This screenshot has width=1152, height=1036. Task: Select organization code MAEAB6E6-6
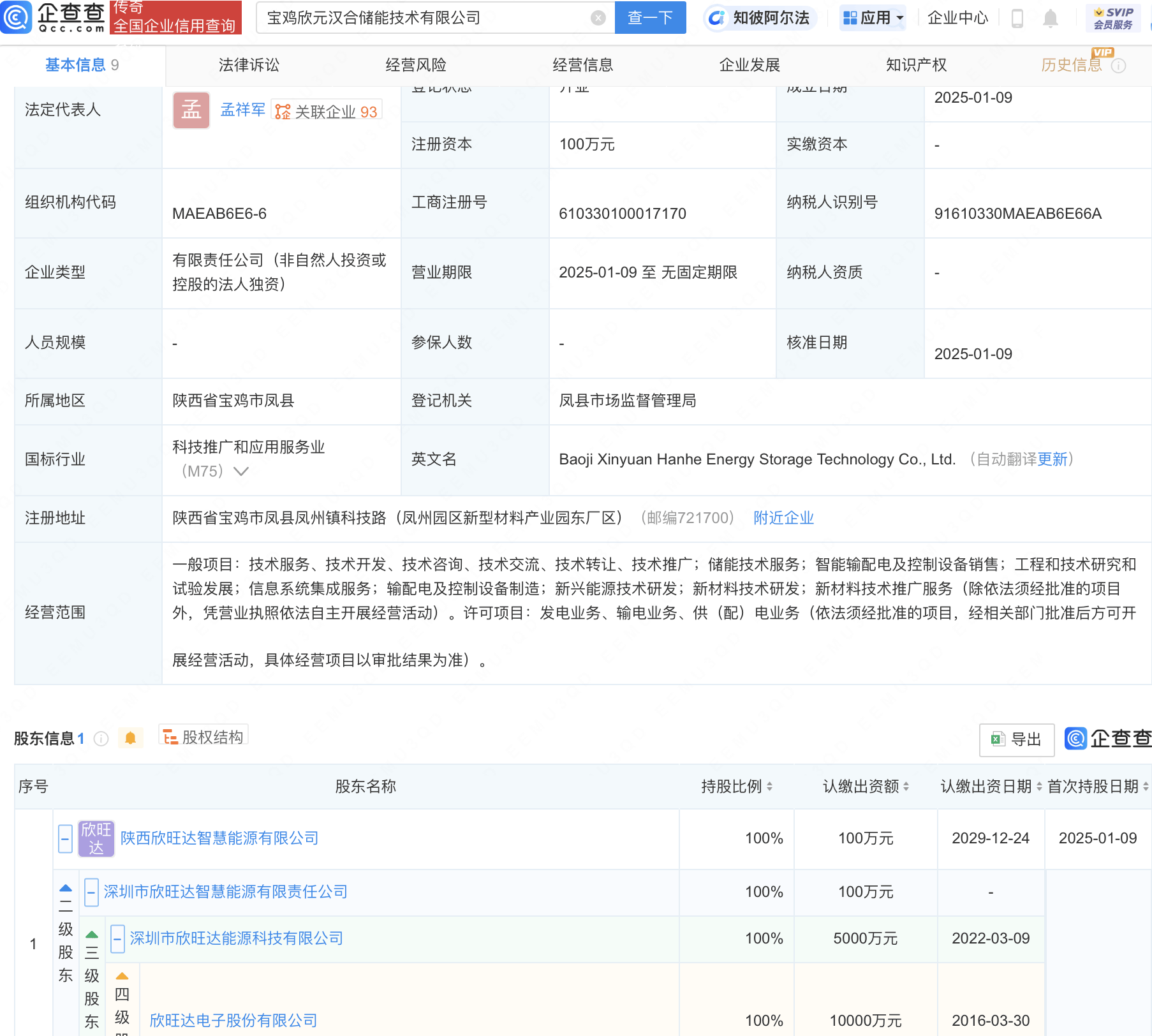[219, 214]
